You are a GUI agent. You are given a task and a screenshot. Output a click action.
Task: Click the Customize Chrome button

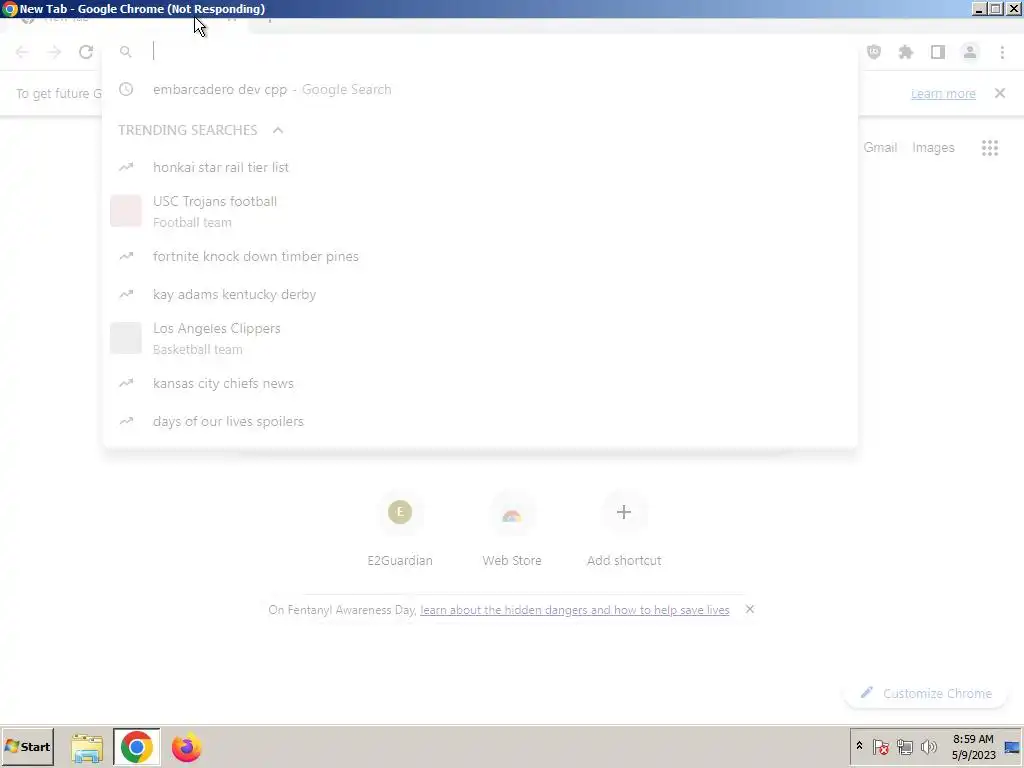point(925,694)
